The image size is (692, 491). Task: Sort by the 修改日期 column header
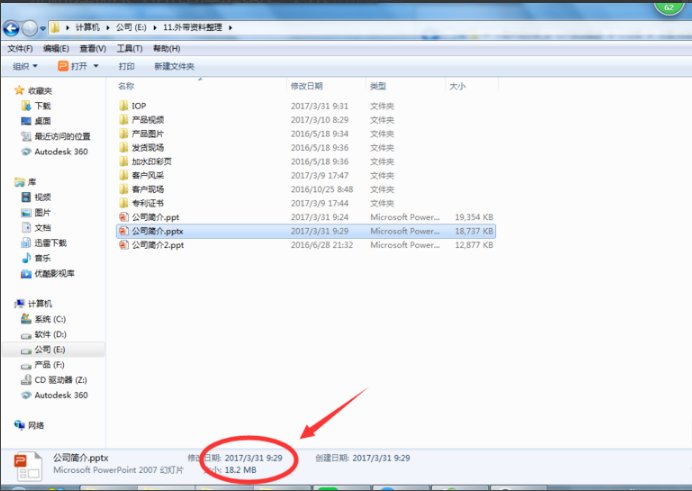point(307,86)
